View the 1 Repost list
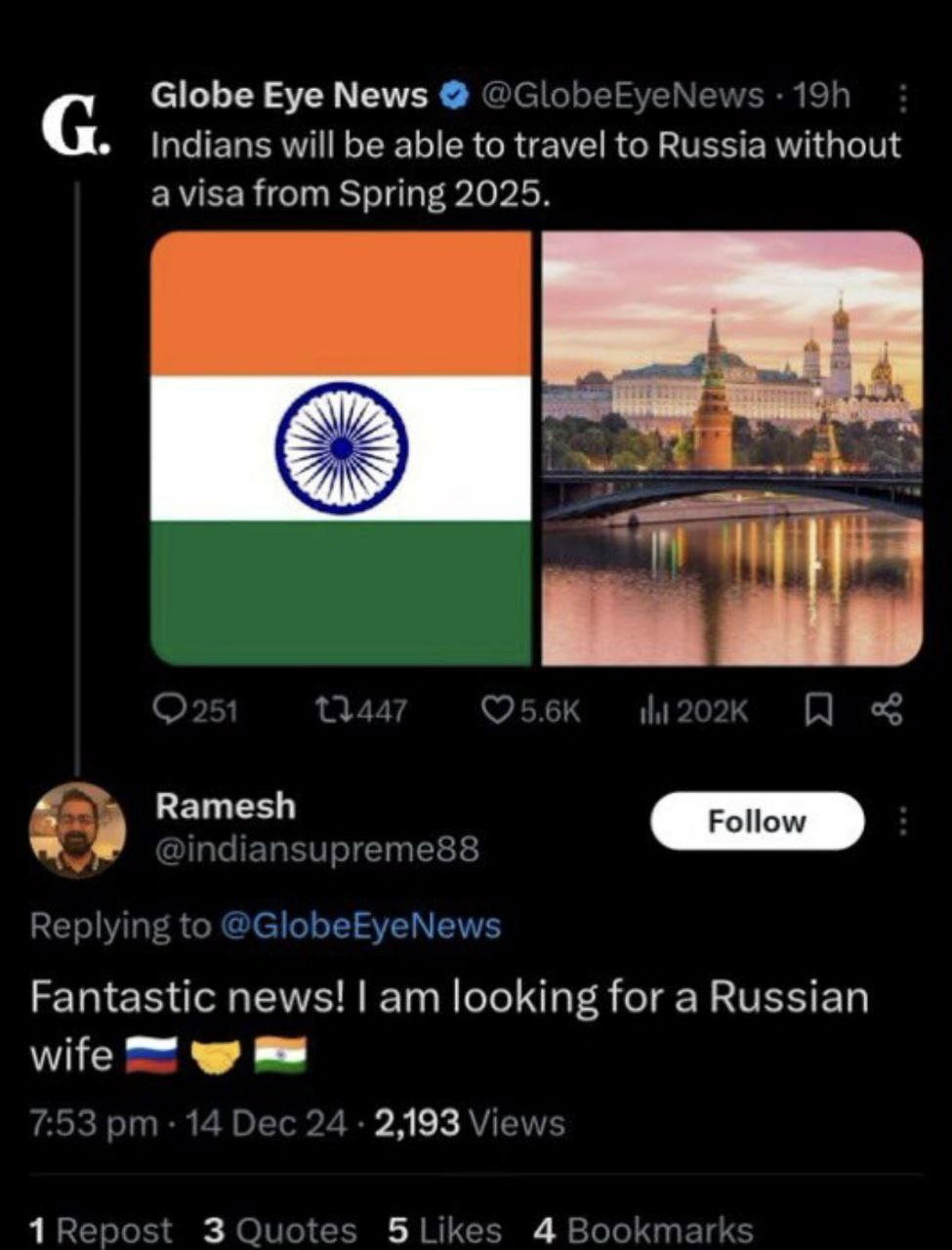The height and width of the screenshot is (1250, 952). pyautogui.click(x=101, y=1229)
